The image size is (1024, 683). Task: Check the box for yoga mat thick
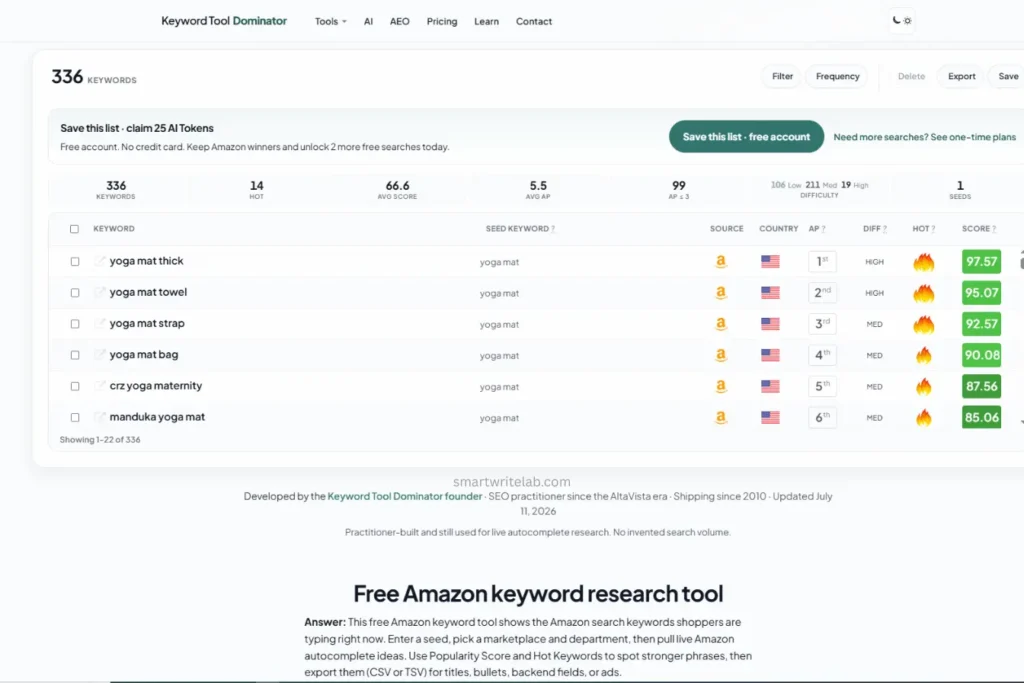(x=75, y=262)
